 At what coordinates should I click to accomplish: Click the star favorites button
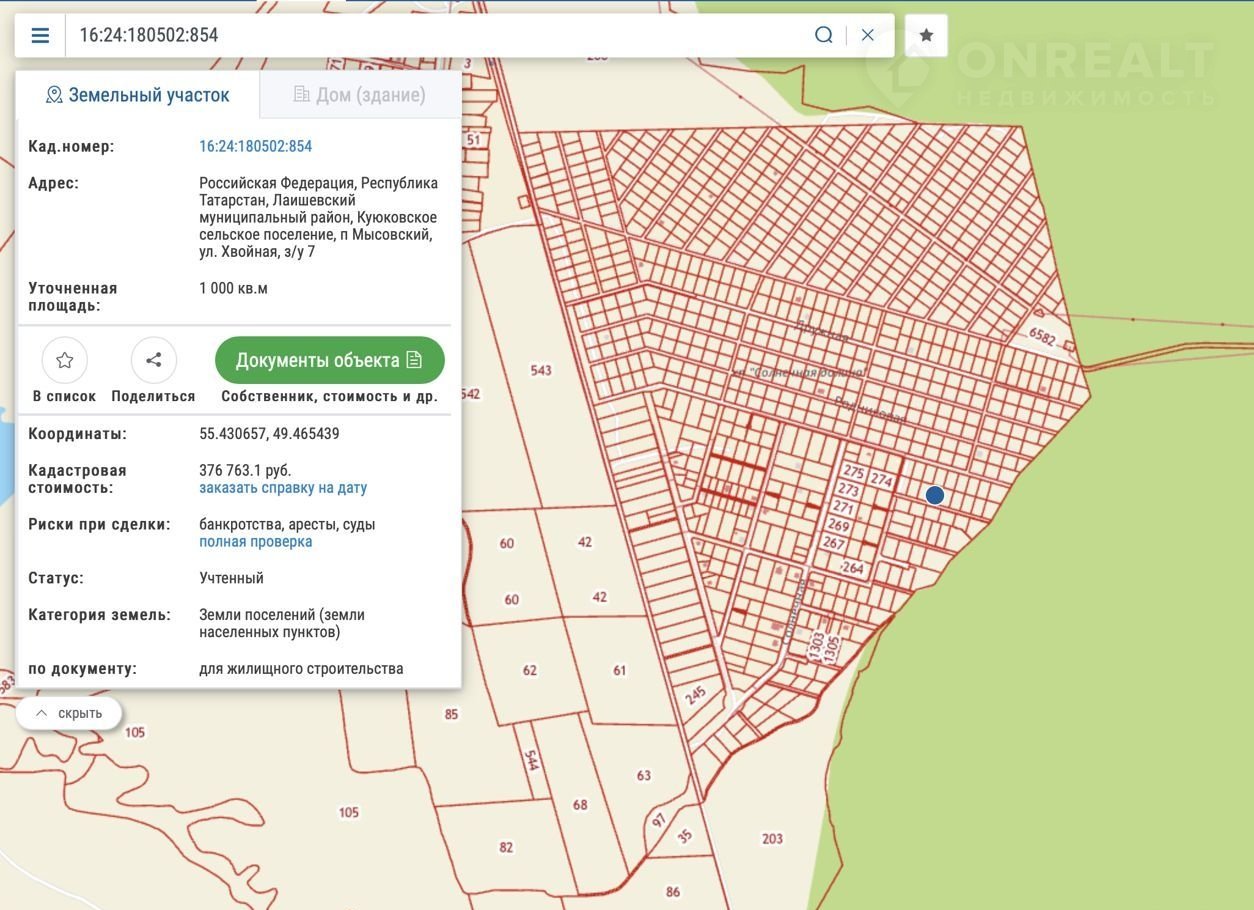pos(926,36)
